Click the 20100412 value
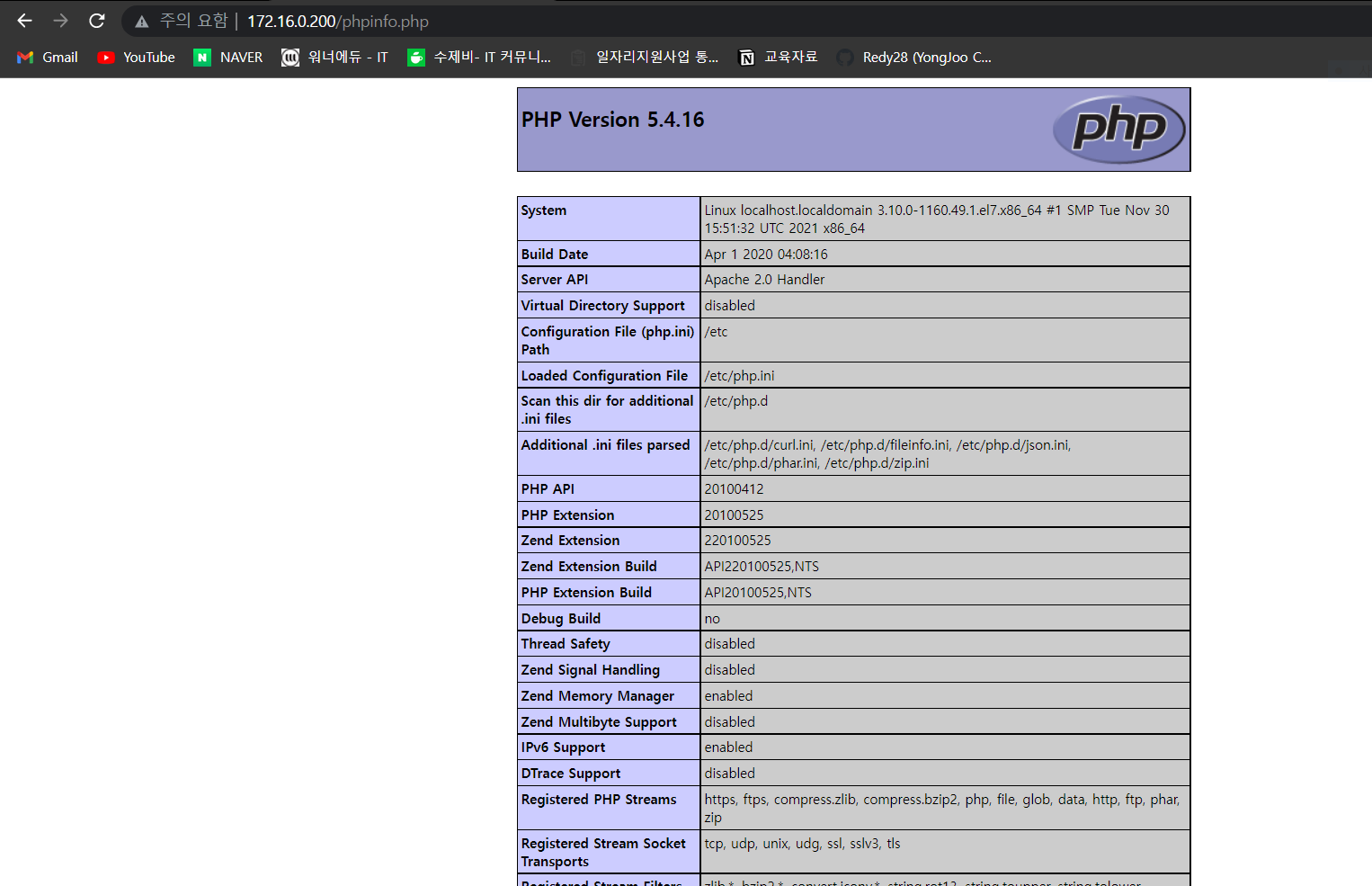Viewport: 1372px width, 886px height. [x=734, y=489]
